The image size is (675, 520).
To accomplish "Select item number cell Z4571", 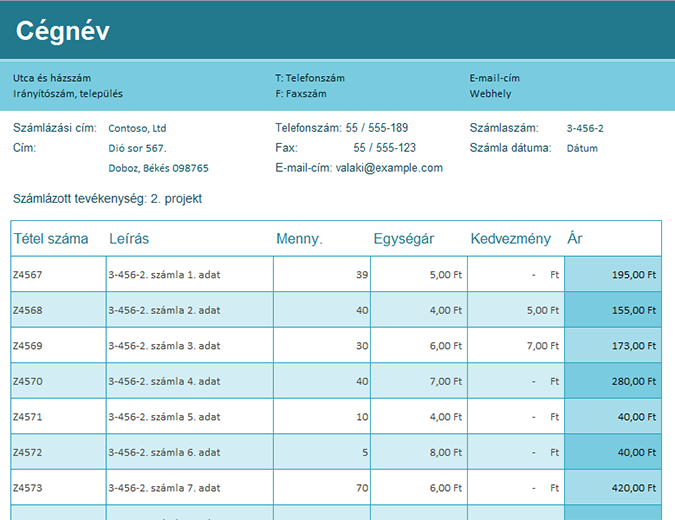I will [x=58, y=417].
